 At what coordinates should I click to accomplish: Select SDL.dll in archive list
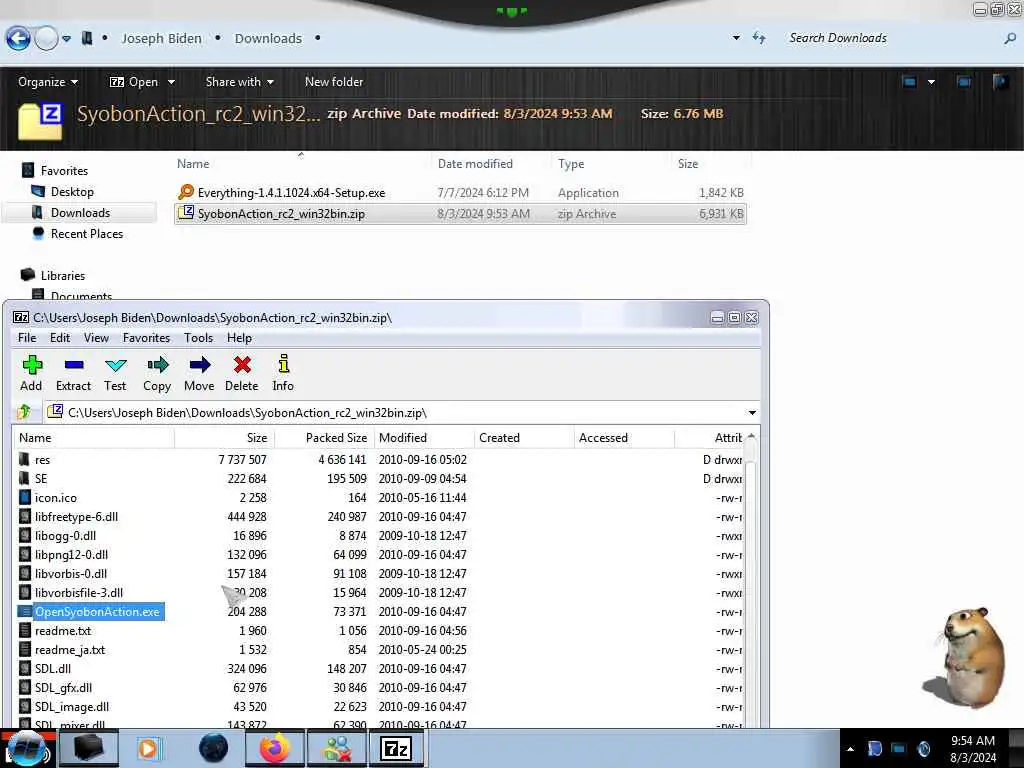pyautogui.click(x=53, y=669)
